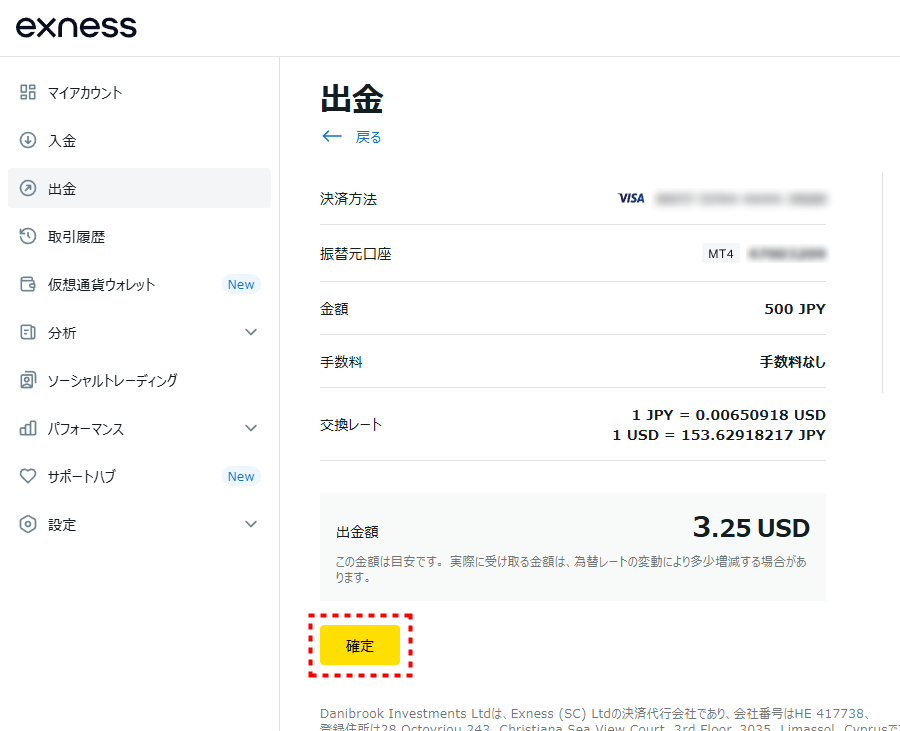
Task: Click the 振替元口座 label
Action: click(x=355, y=254)
